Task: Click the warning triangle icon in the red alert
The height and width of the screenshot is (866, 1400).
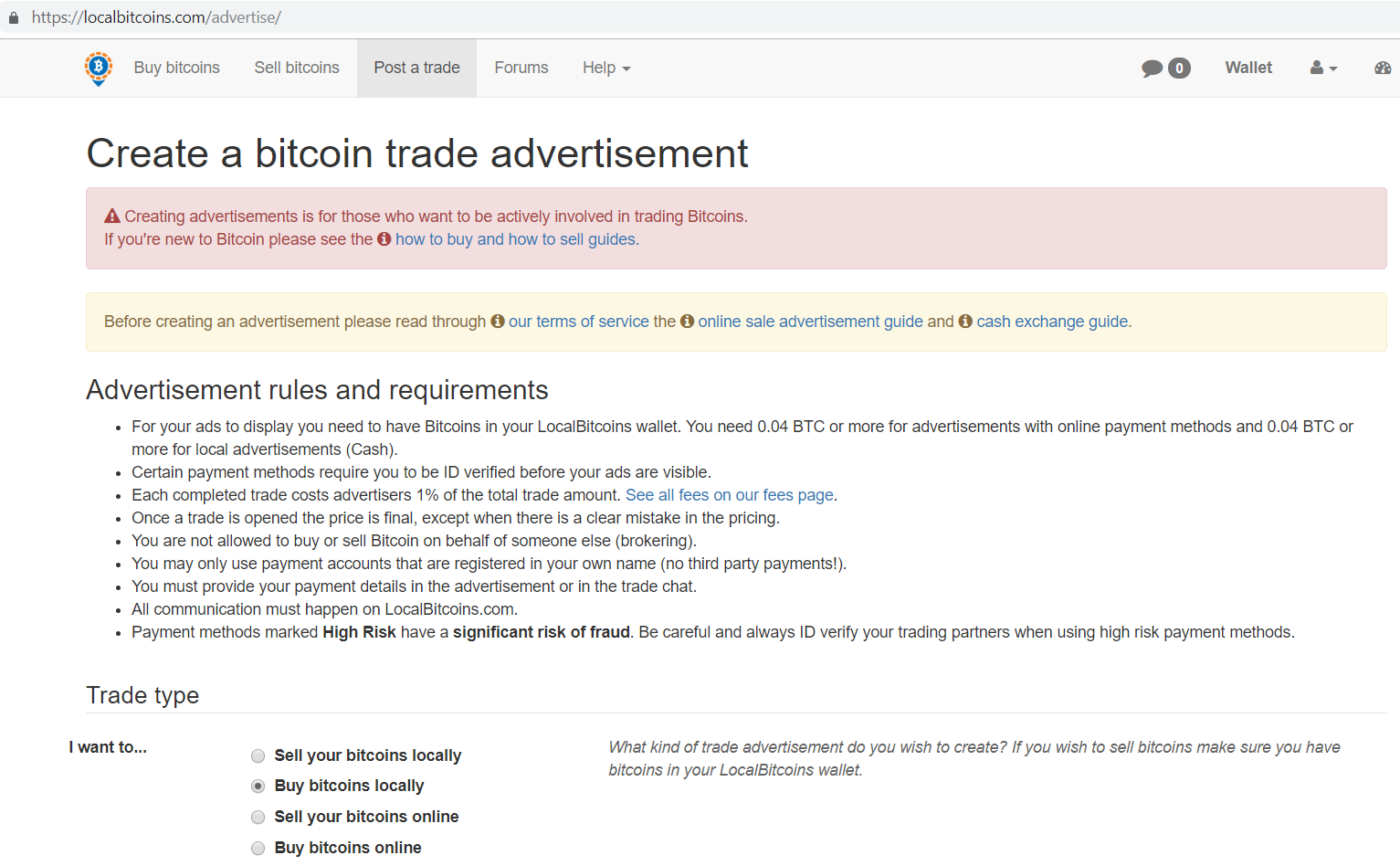Action: 112,216
